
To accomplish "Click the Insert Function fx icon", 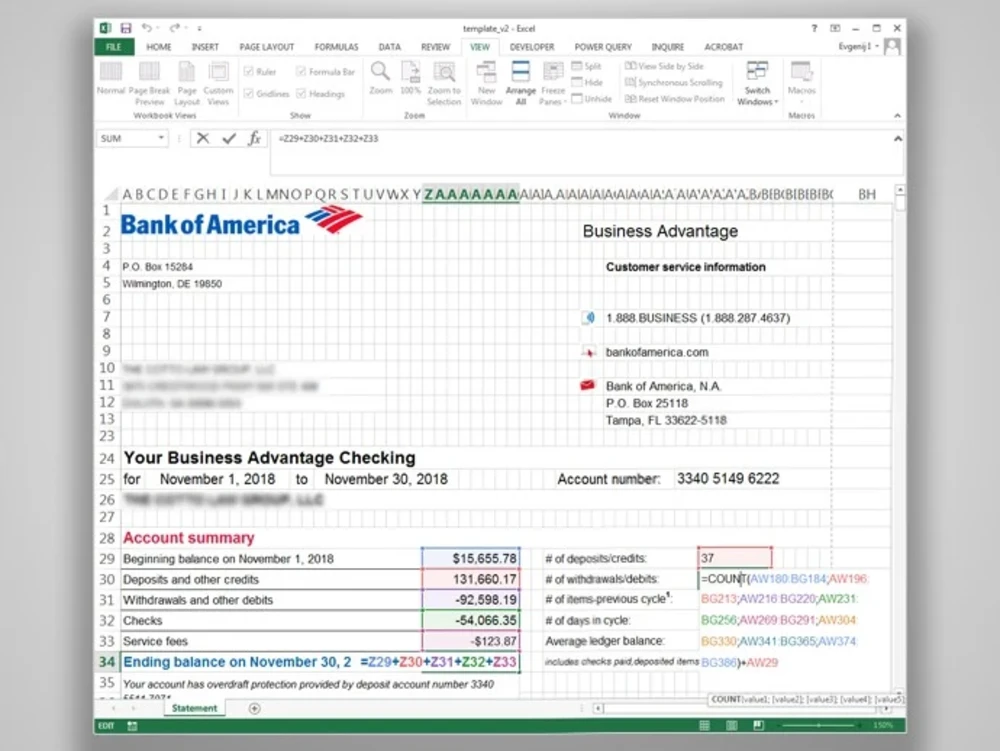I will click(254, 138).
